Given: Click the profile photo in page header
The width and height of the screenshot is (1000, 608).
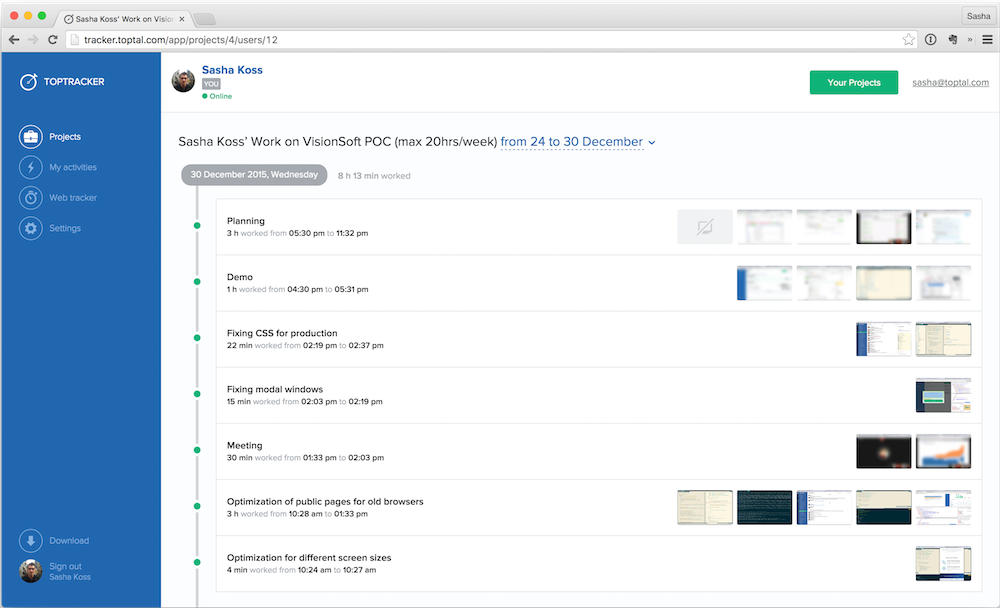Looking at the screenshot, I should tap(183, 80).
